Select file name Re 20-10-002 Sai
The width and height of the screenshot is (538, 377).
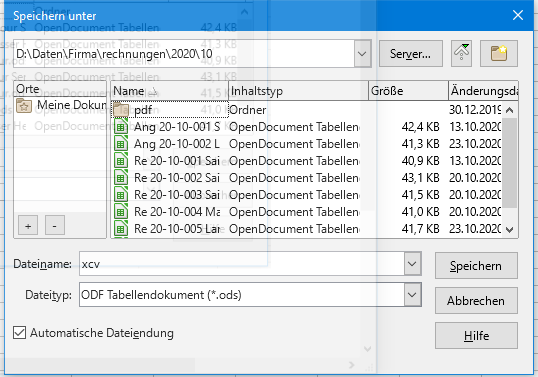coord(177,178)
